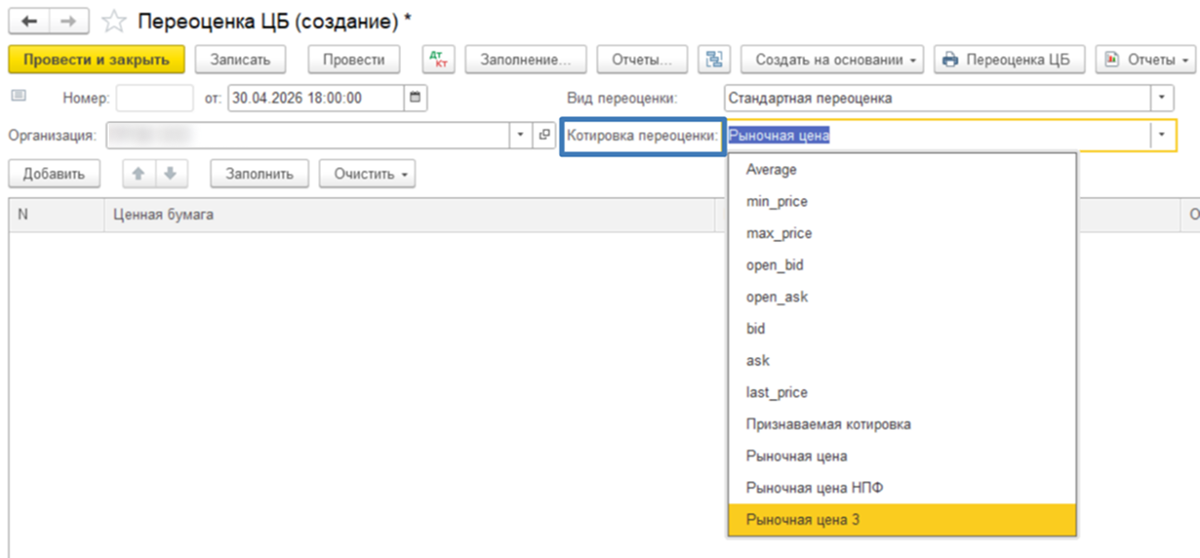Click the document status icon near Номер
This screenshot has height=558, width=1200.
(x=18, y=97)
